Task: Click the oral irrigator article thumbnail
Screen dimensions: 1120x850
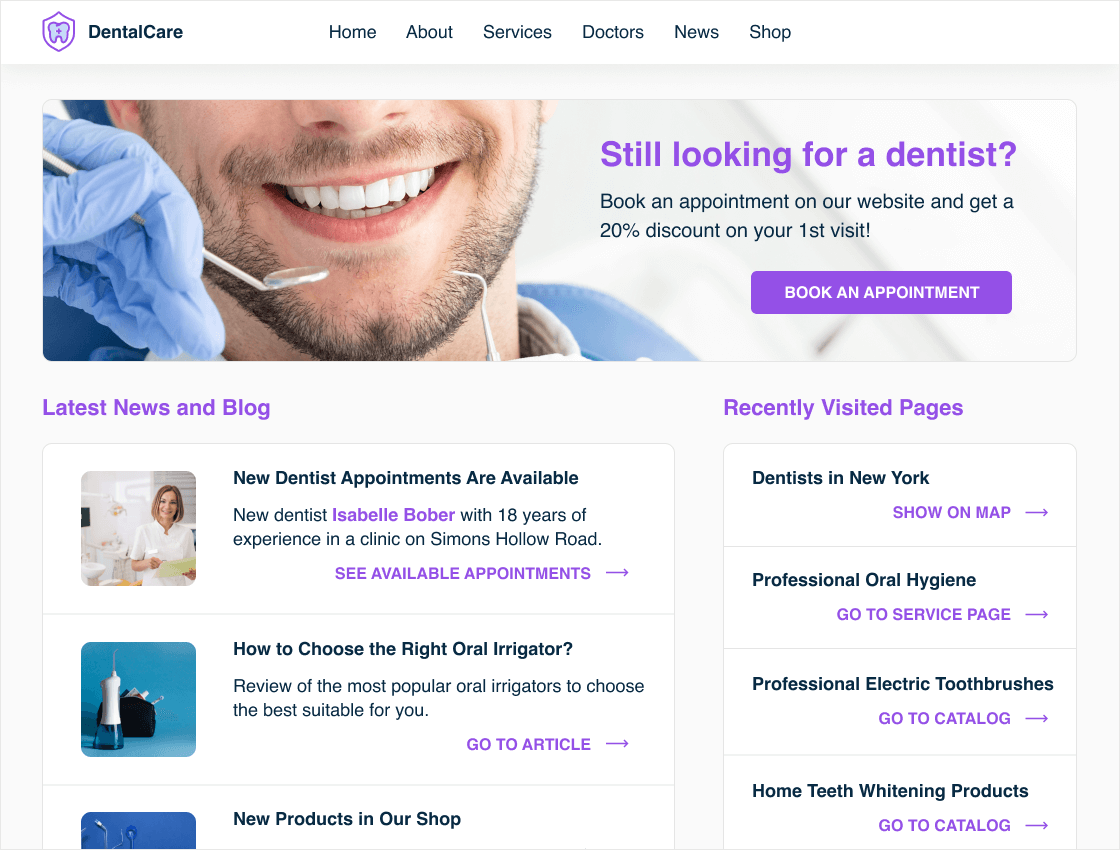Action: 139,699
